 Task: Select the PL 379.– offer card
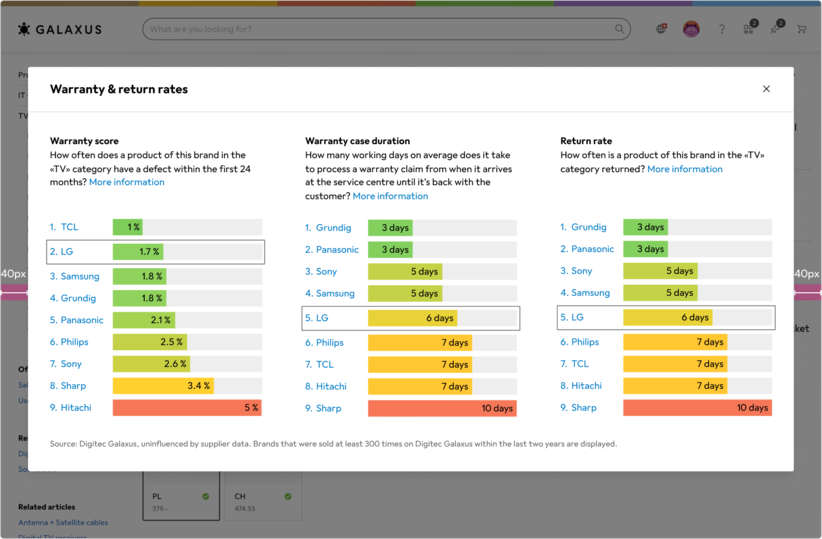[x=181, y=500]
